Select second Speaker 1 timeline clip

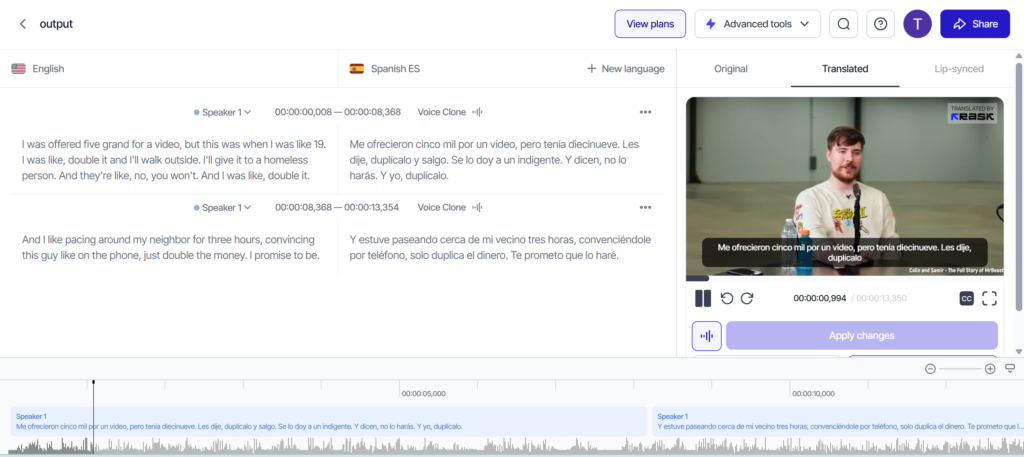pyautogui.click(x=838, y=421)
